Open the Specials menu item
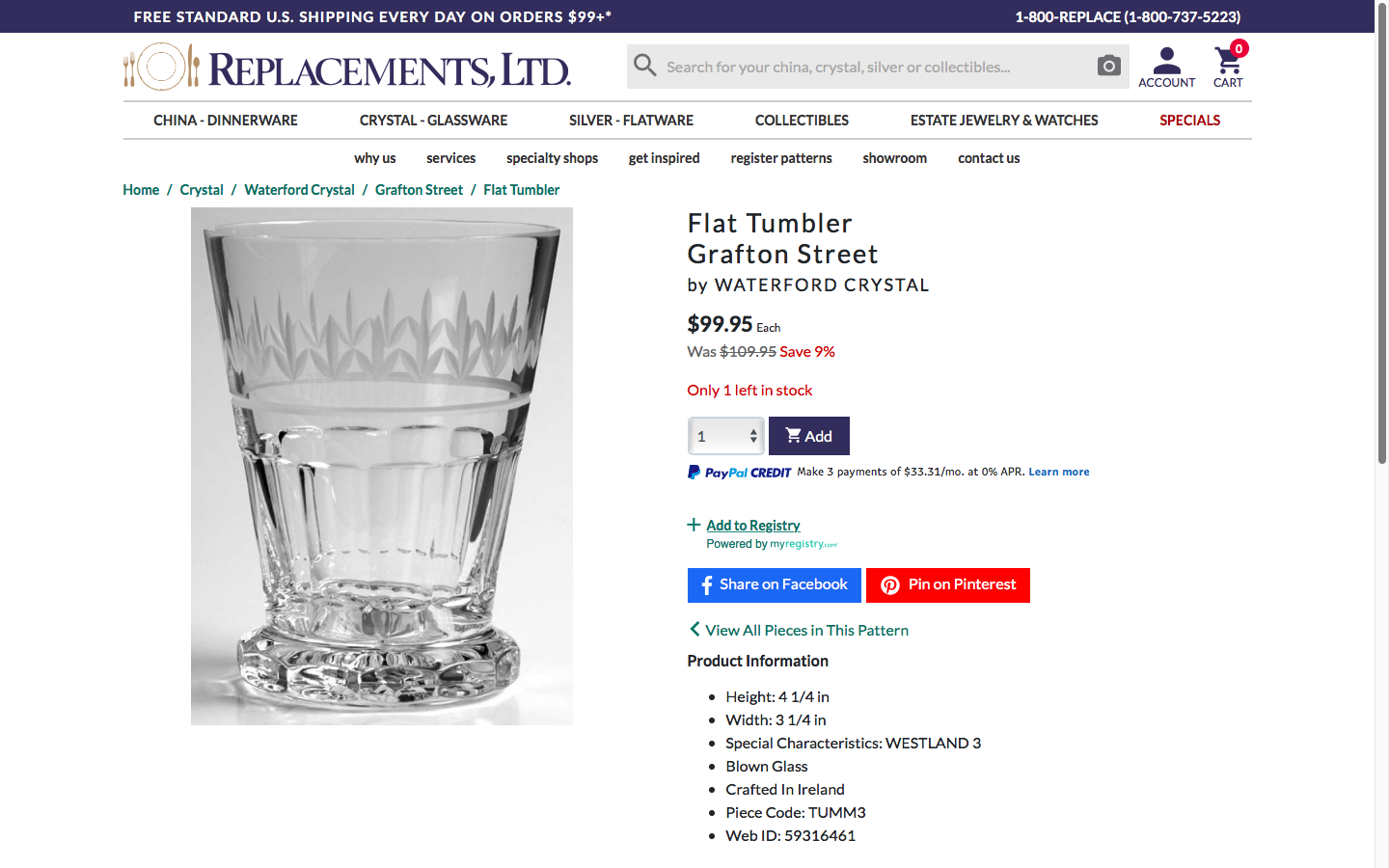 [x=1190, y=121]
